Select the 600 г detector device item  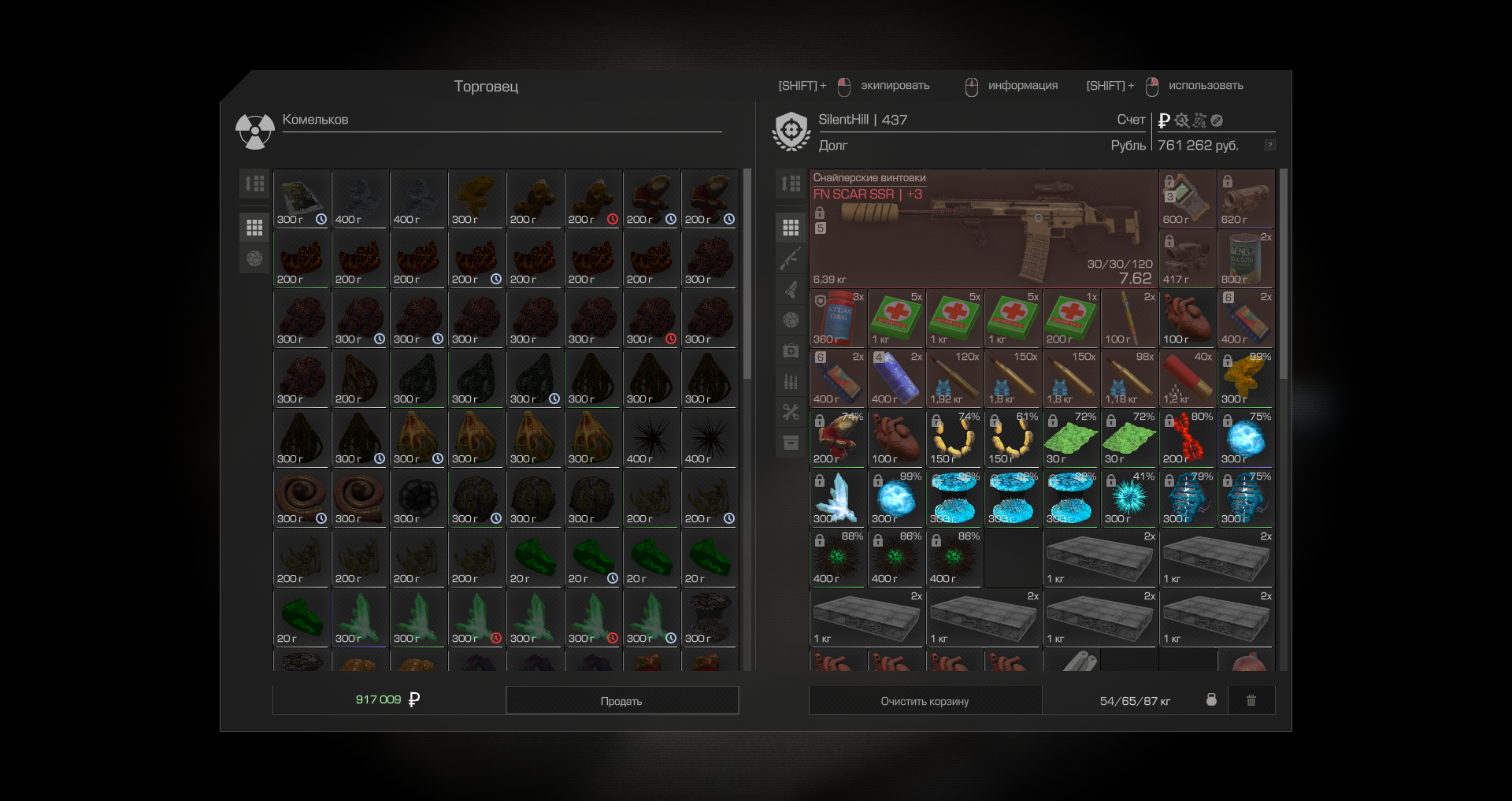[1187, 198]
